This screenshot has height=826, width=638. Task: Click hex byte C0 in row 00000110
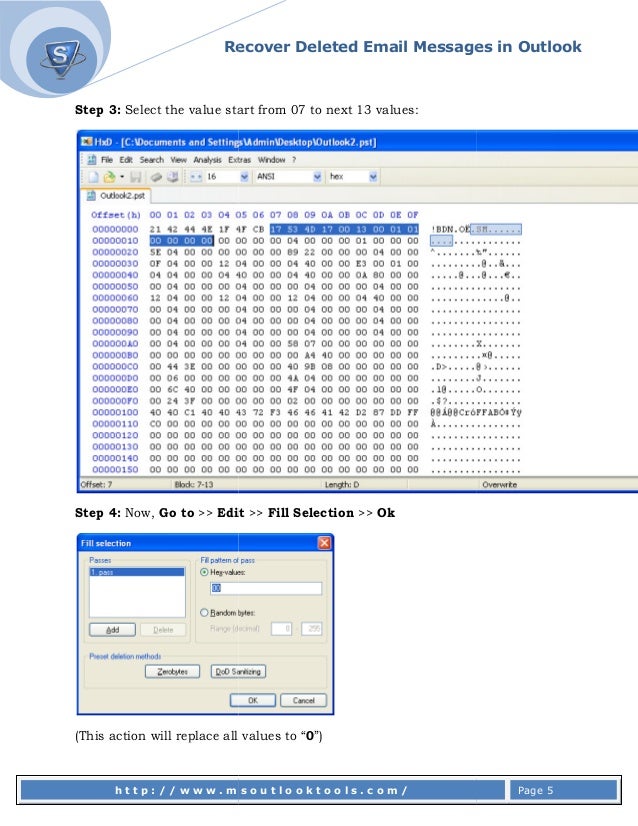click(x=155, y=424)
